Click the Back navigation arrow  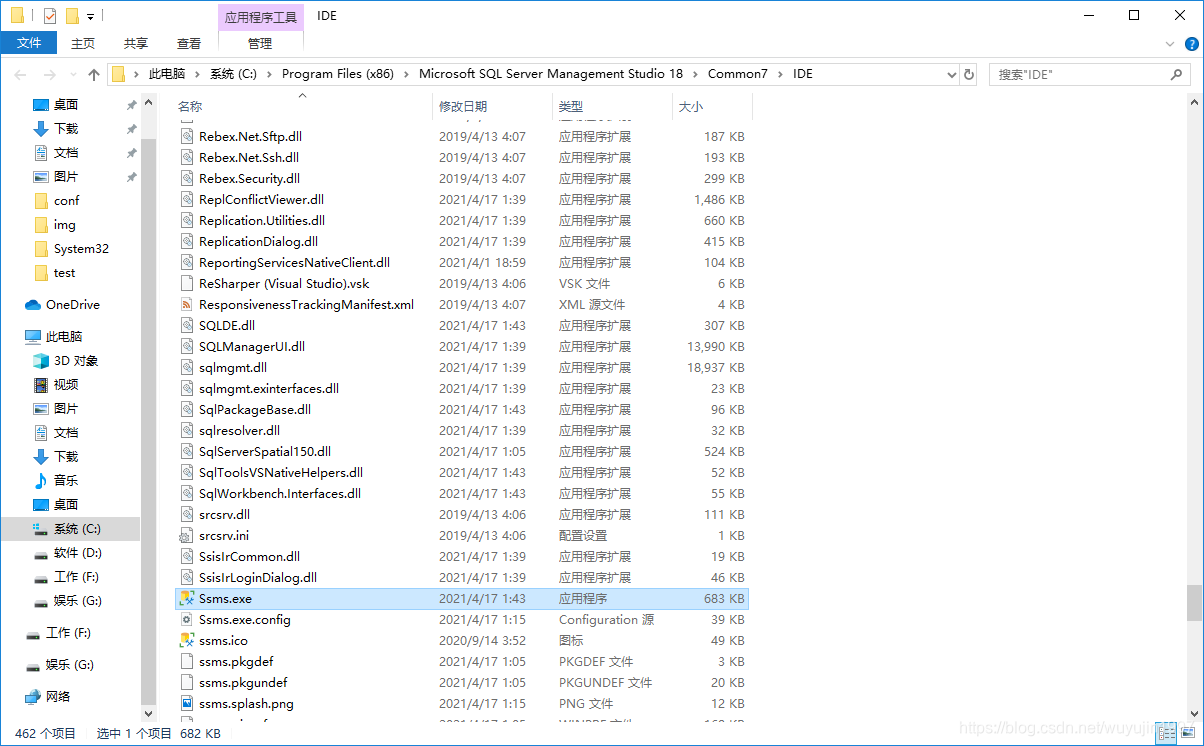pyautogui.click(x=20, y=74)
